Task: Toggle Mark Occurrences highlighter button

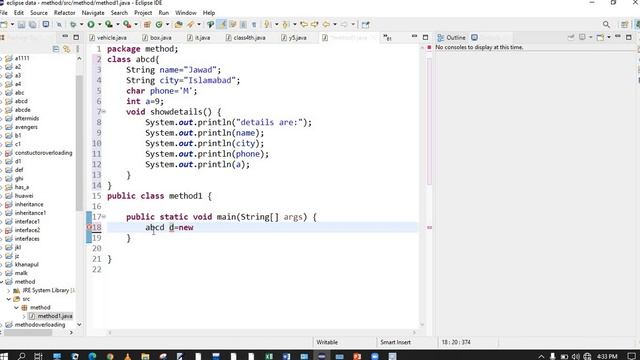Action: 222,24
